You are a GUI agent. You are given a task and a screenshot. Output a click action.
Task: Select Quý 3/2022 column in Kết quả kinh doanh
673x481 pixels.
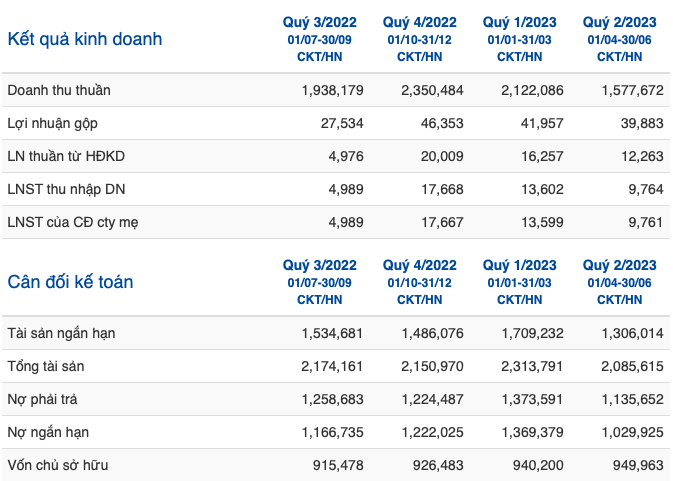click(320, 22)
